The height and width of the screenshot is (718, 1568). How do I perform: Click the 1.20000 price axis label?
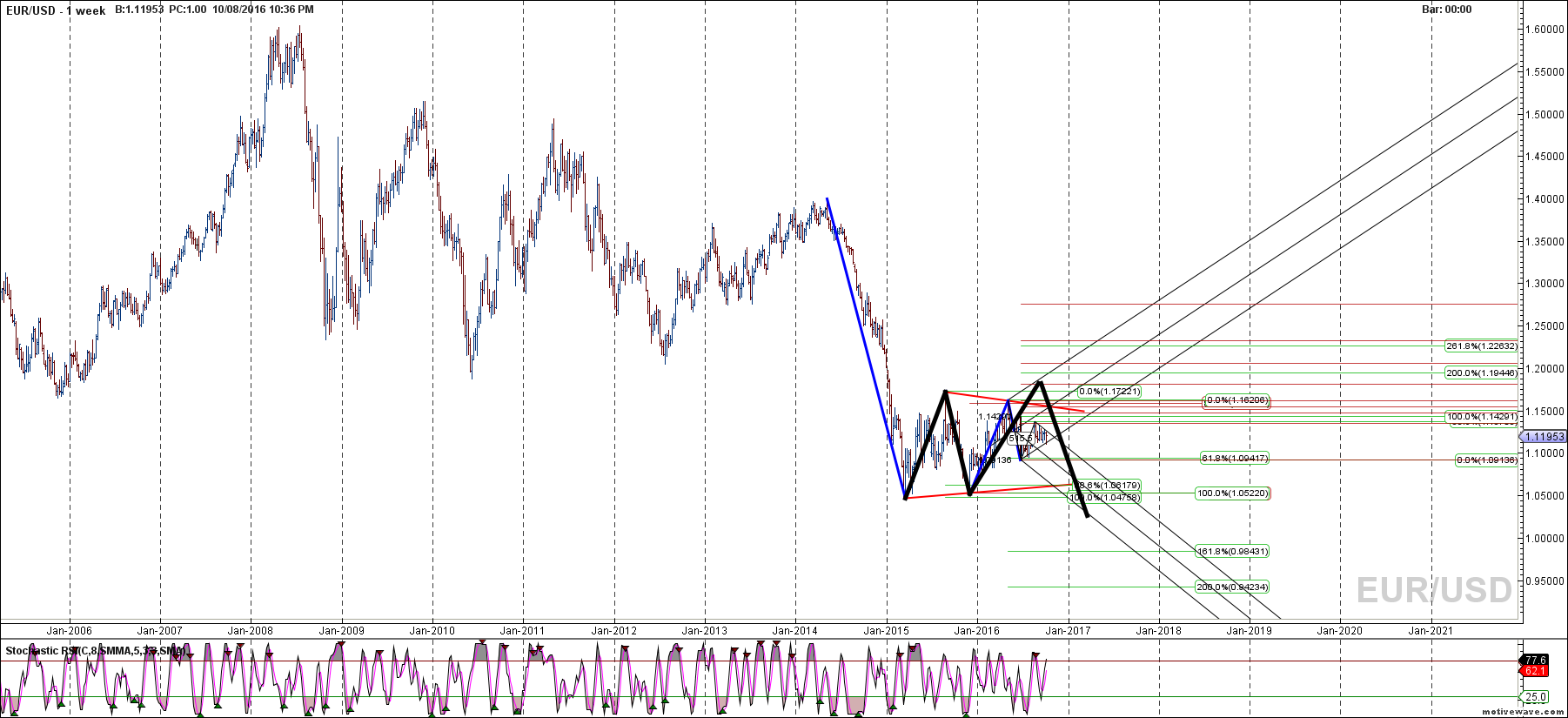tap(1546, 369)
